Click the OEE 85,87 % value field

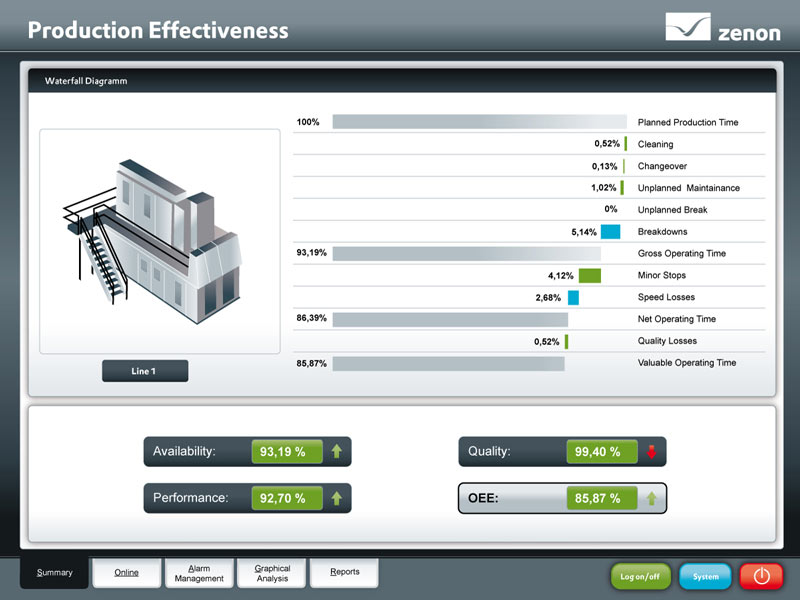[x=599, y=497]
